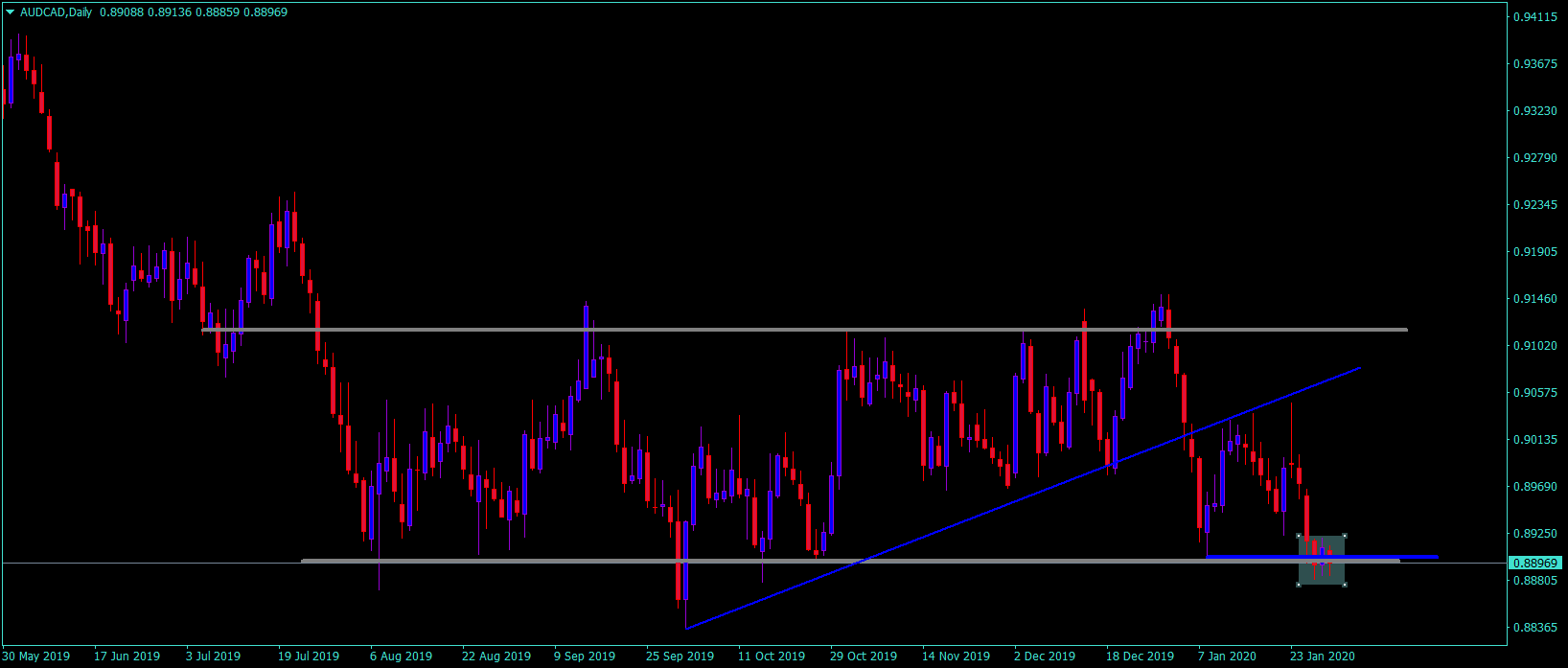1568x668 pixels.
Task: Click the 23 Jan 2020 date label
Action: coord(1323,656)
